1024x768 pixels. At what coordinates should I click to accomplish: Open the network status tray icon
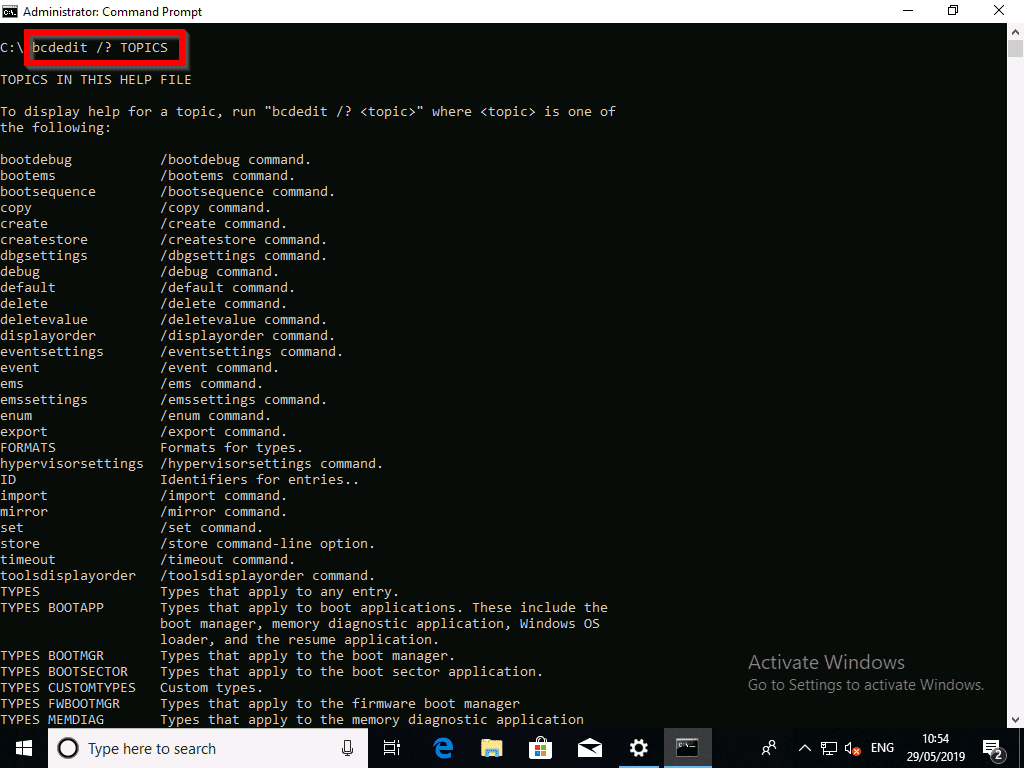tap(829, 748)
